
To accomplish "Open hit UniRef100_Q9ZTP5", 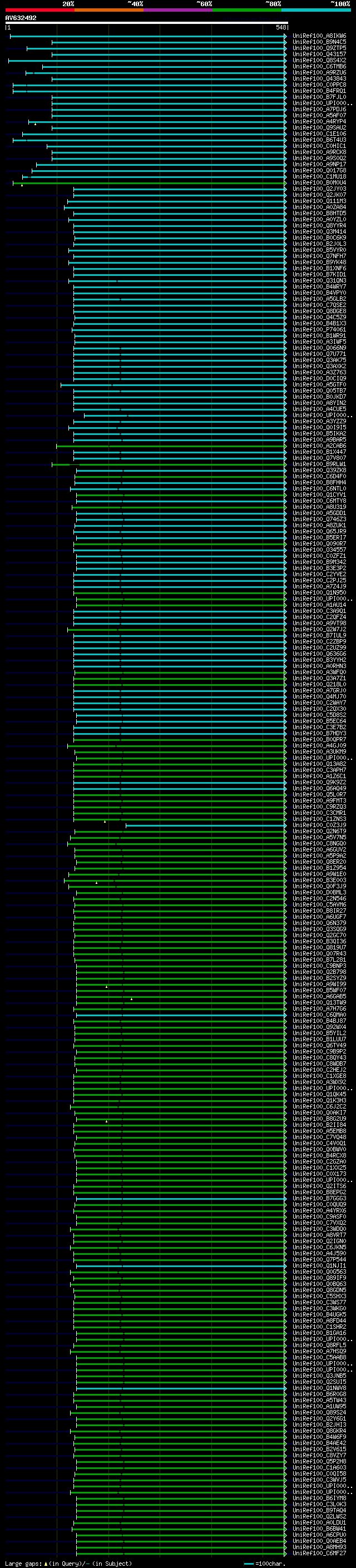I will click(319, 48).
